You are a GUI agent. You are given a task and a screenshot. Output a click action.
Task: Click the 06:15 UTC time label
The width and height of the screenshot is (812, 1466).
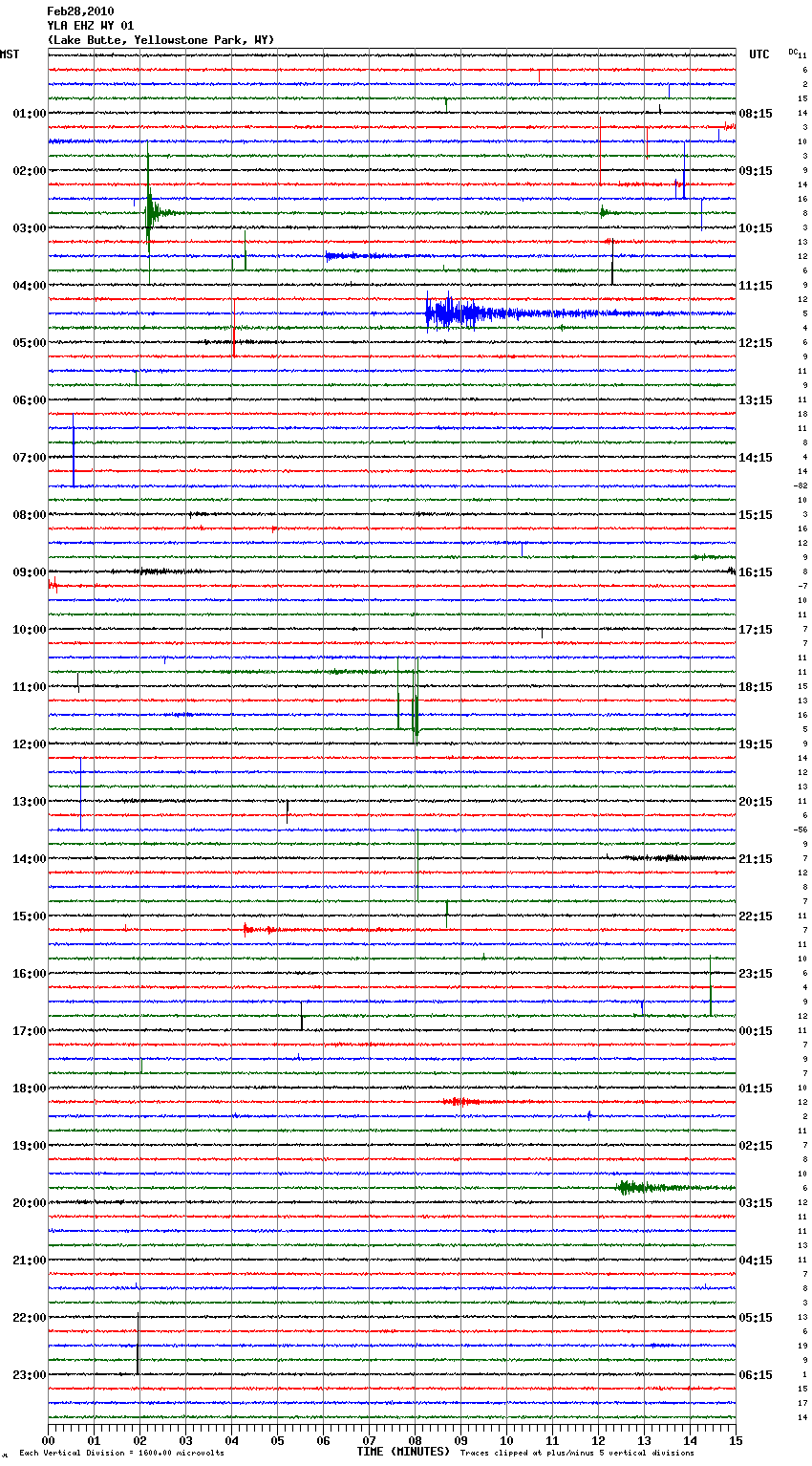756,1375
